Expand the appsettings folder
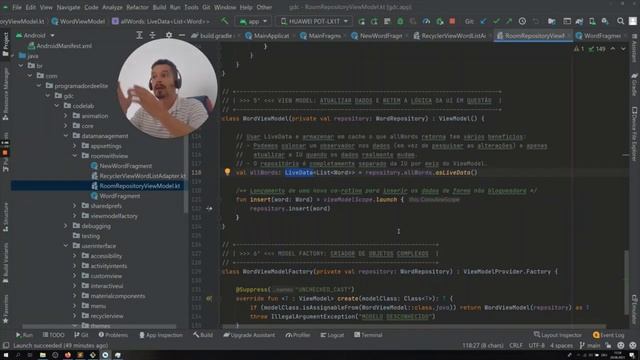Image resolution: width=640 pixels, height=360 pixels. [x=75, y=146]
